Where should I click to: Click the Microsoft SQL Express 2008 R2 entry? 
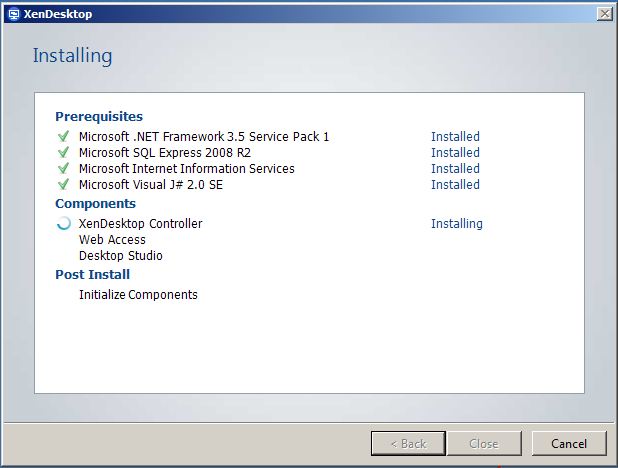click(x=165, y=153)
